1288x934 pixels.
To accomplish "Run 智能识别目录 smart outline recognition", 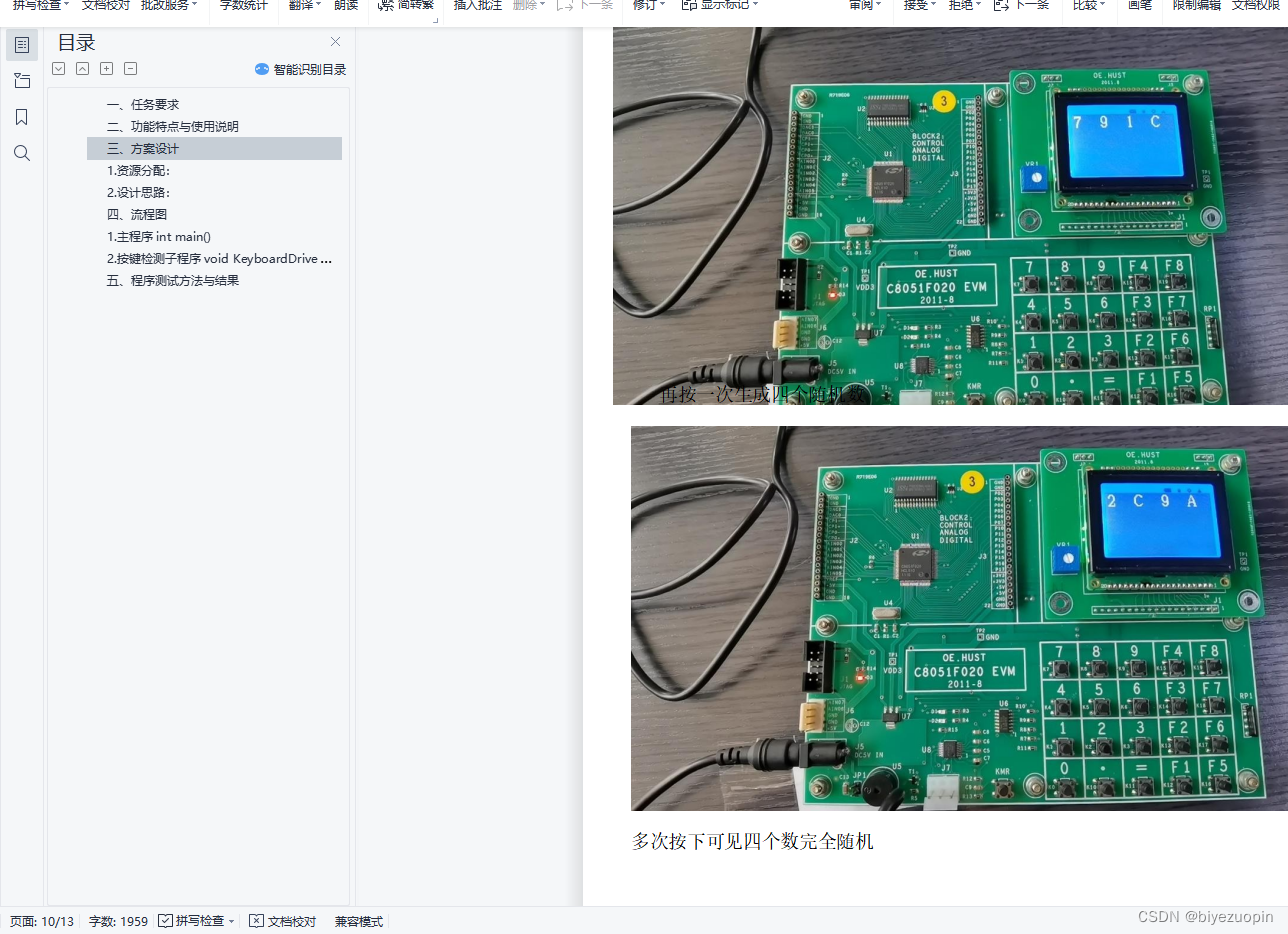I will 310,69.
